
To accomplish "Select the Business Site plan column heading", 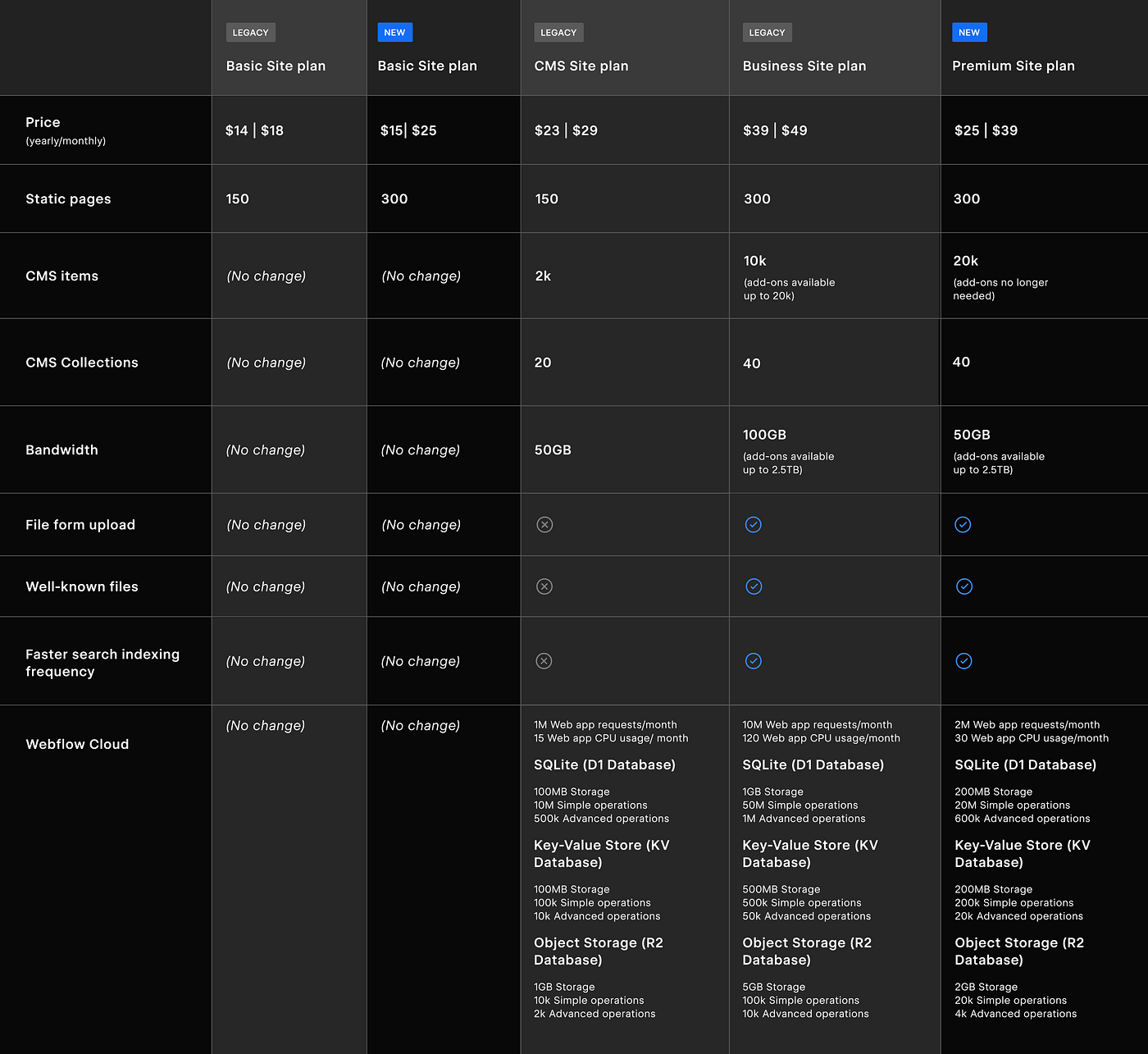I will [804, 66].
